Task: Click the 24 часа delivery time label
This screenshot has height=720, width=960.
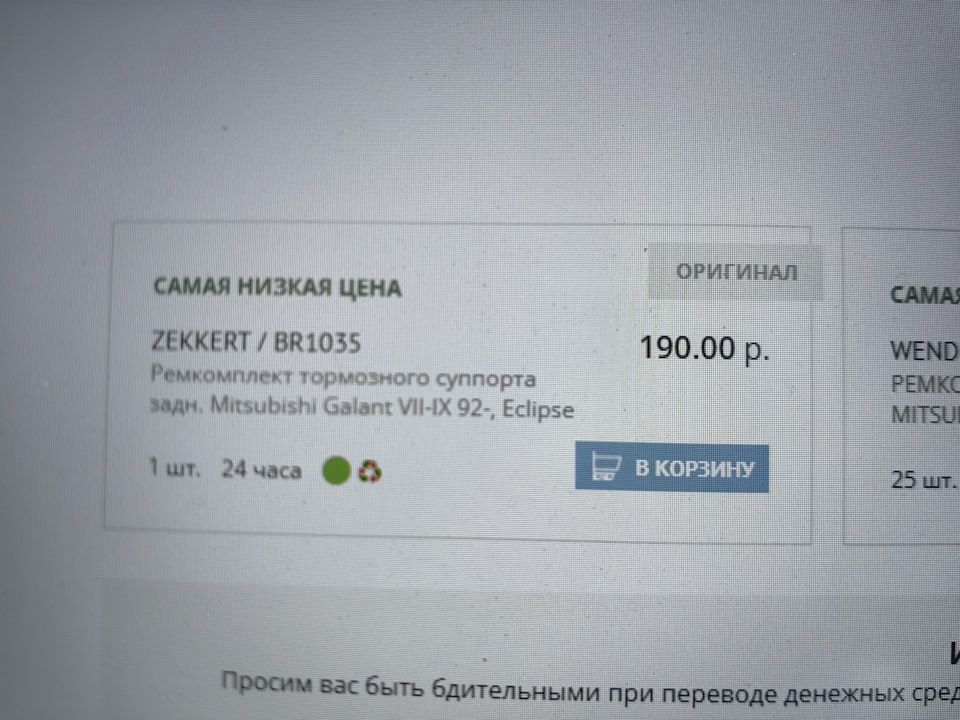Action: point(261,470)
